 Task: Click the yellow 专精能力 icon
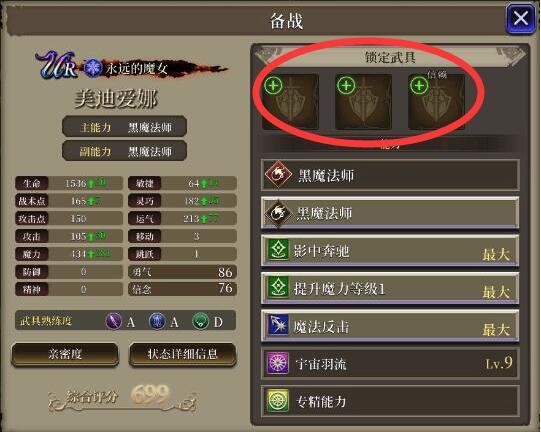coord(278,401)
